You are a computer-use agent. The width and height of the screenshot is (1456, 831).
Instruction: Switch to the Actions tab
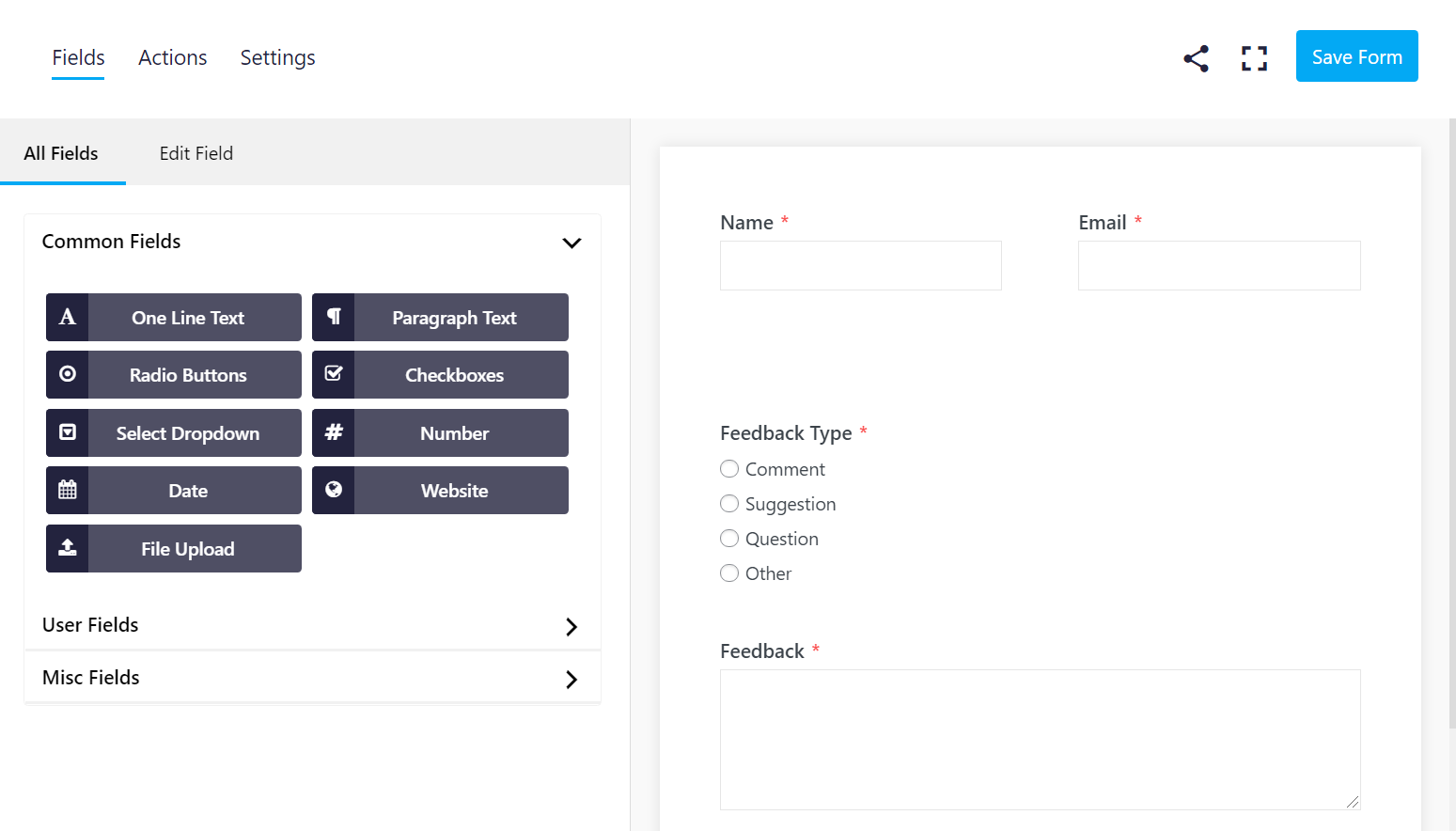[x=172, y=58]
